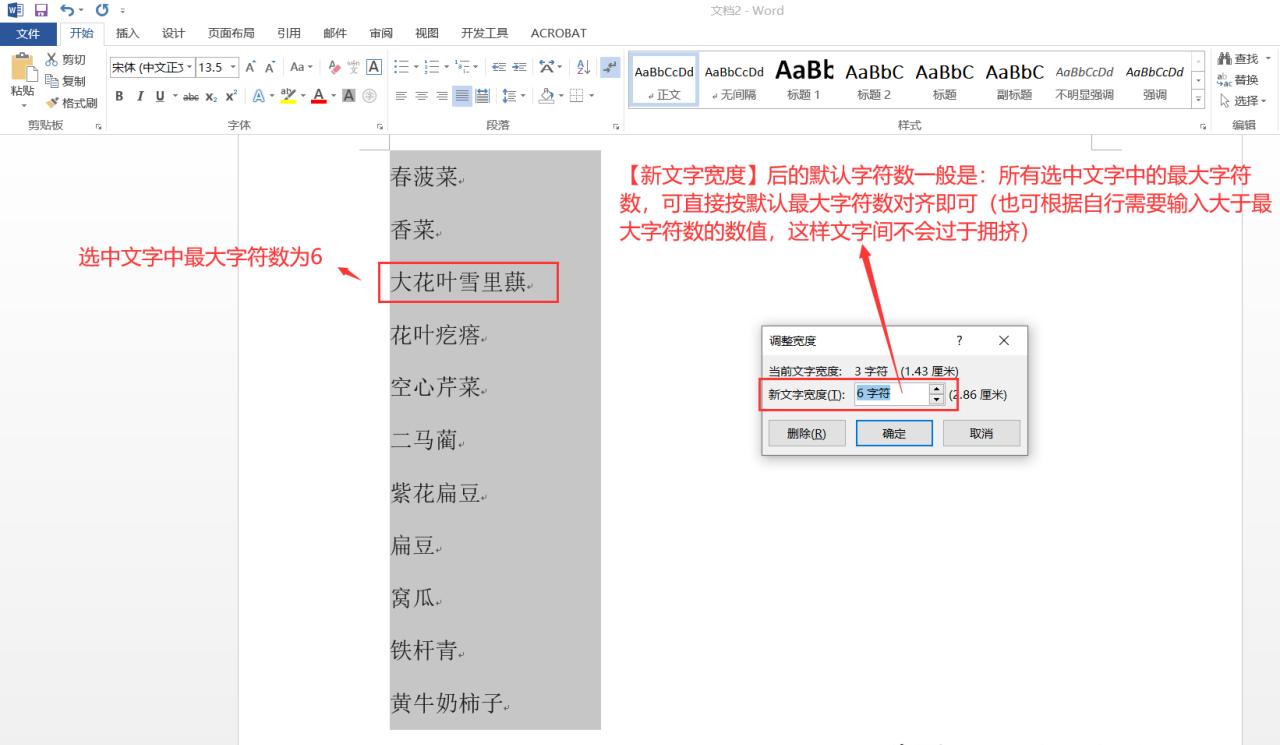Screen dimensions: 1280x745
Task: Apply the 无间隔 style
Action: [x=734, y=81]
